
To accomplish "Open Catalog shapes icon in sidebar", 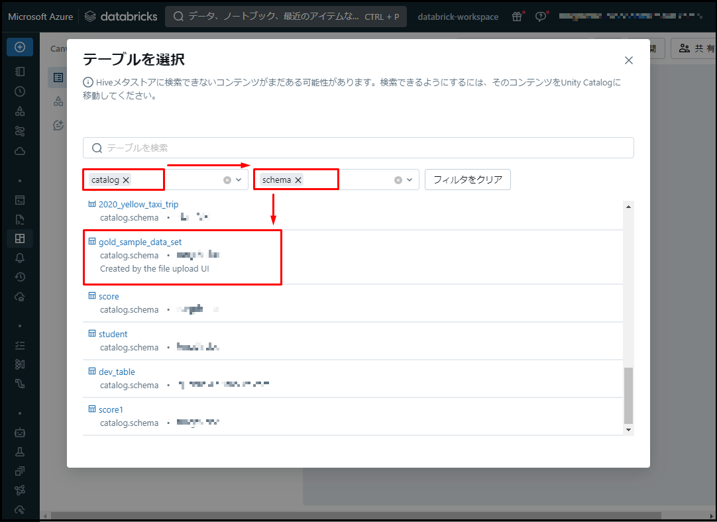I will coord(20,111).
